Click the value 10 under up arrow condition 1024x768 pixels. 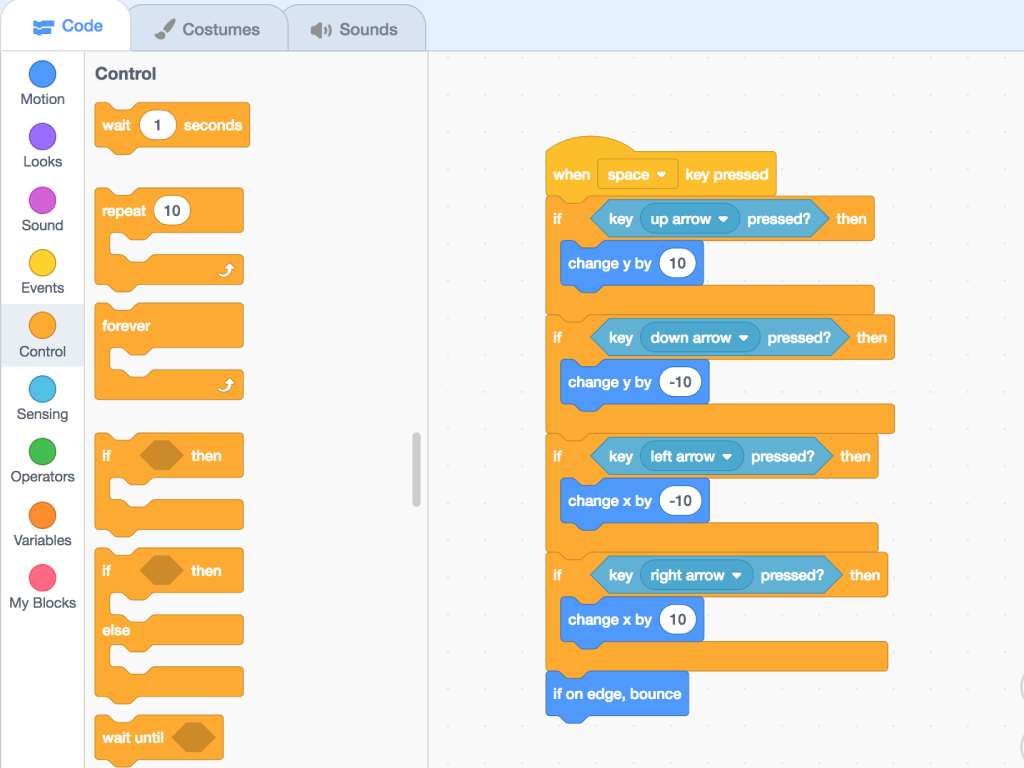tap(677, 263)
